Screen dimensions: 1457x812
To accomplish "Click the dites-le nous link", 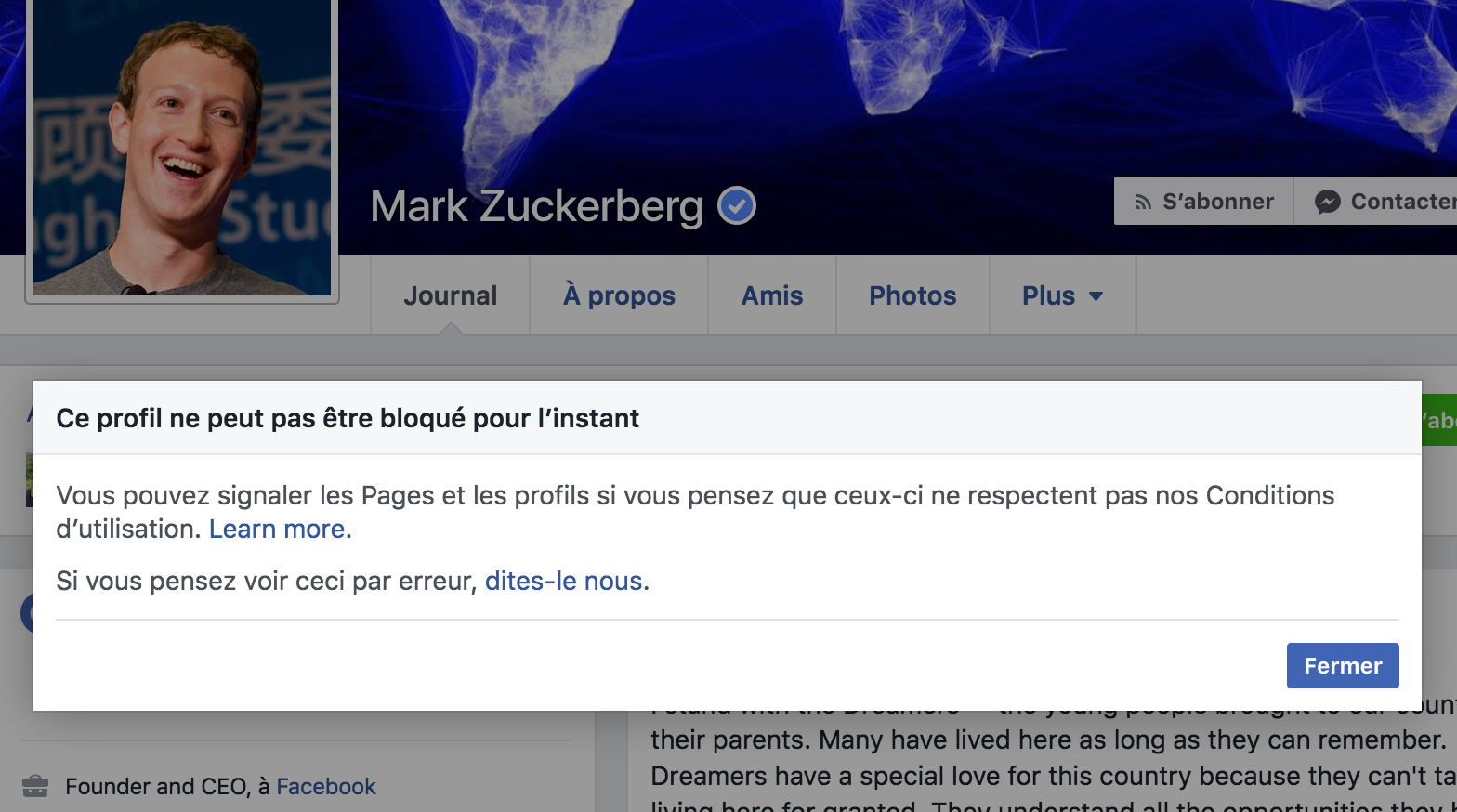I will 563,581.
